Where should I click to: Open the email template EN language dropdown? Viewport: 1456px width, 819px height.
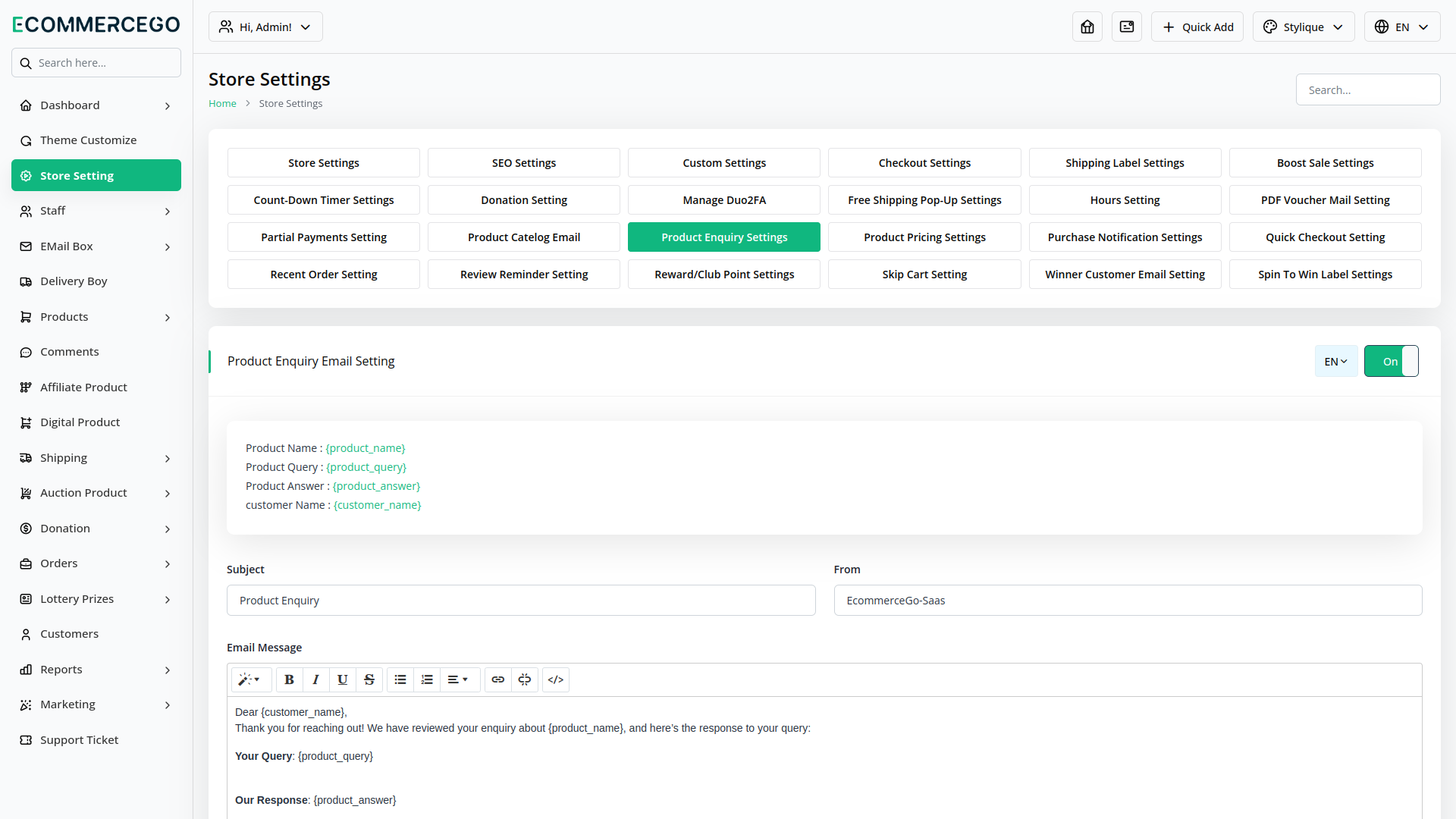coord(1336,361)
